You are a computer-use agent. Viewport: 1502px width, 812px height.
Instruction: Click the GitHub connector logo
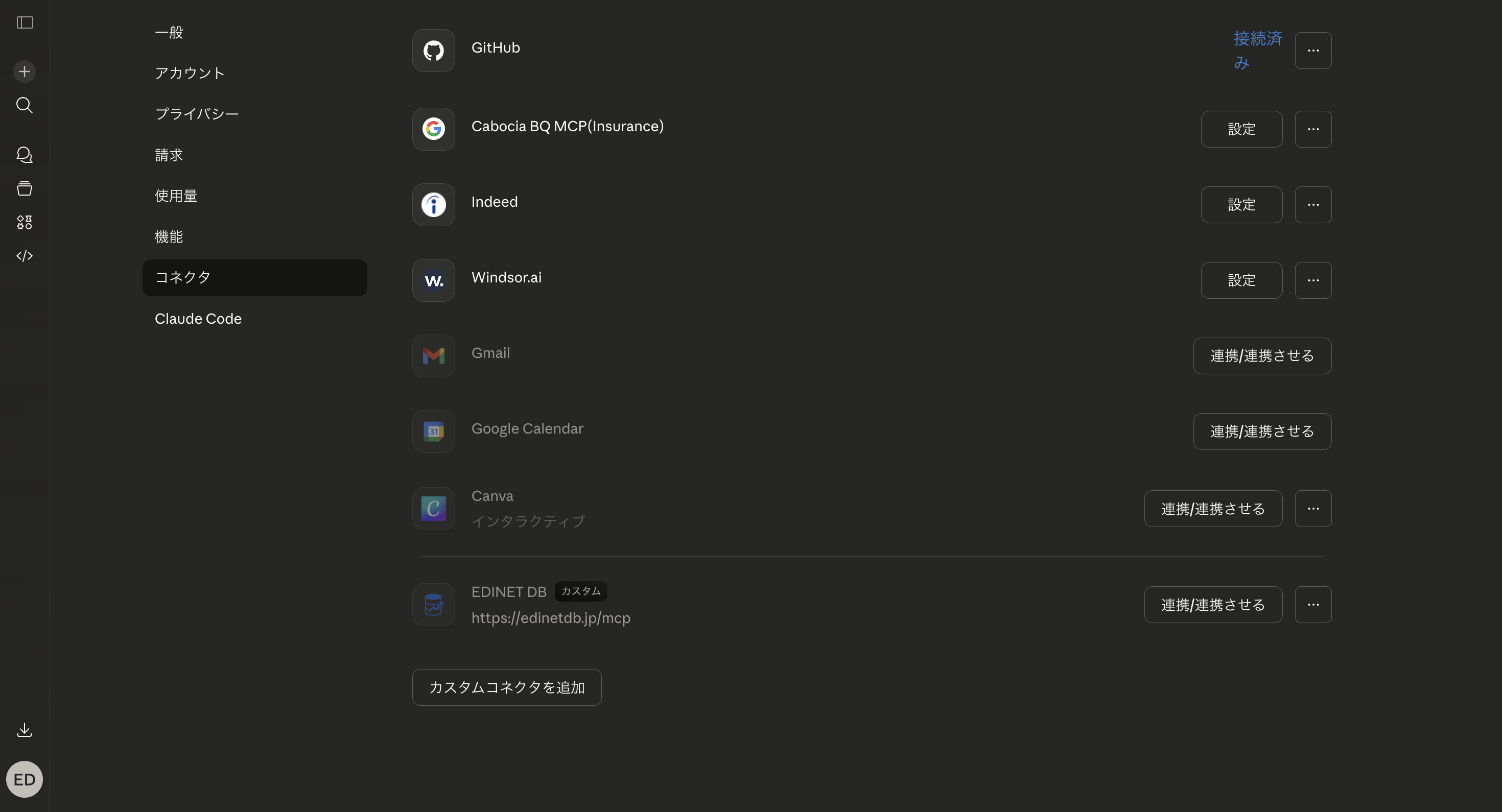(x=433, y=50)
